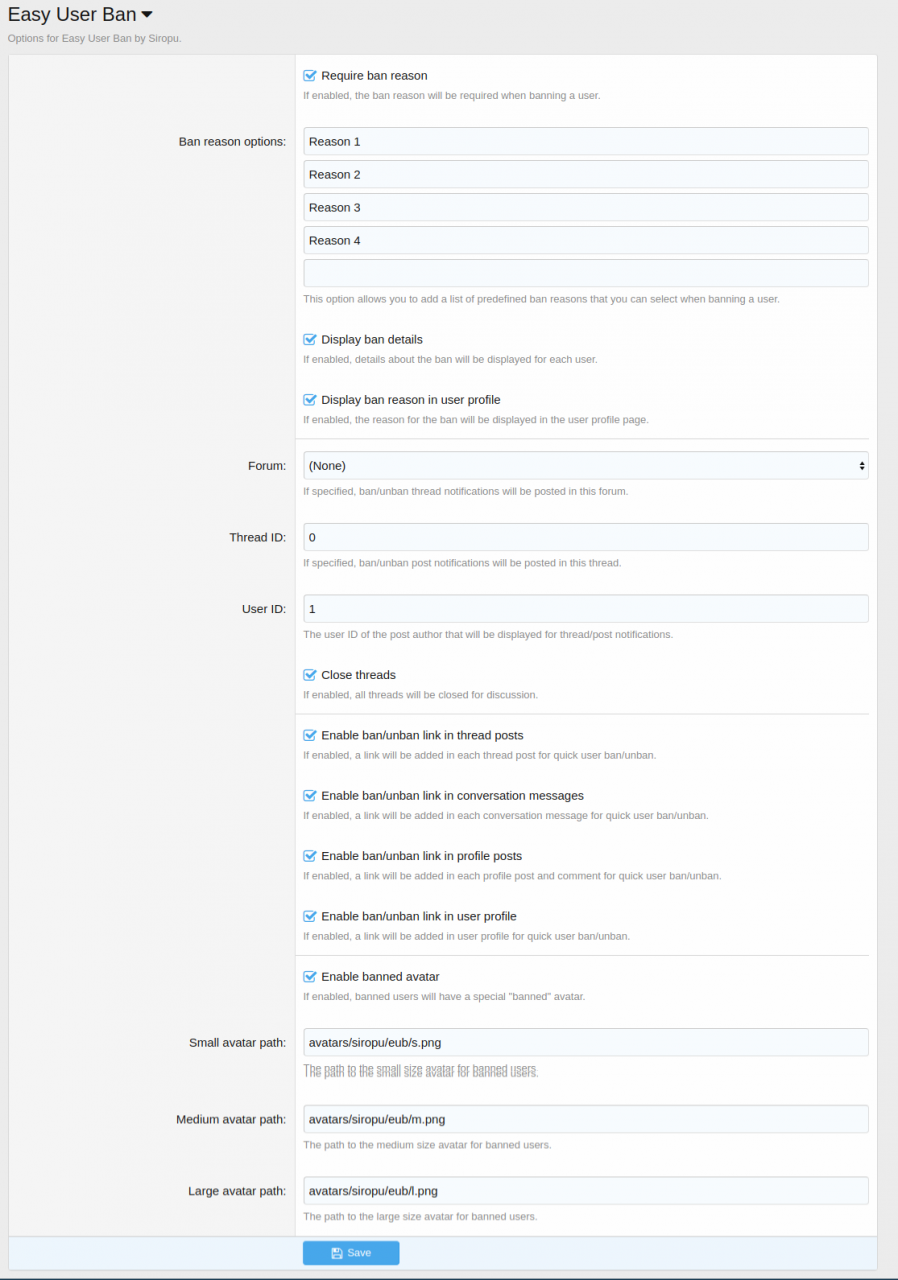
Task: Expand the Easy User Ban title dropdown arrow
Action: 147,15
